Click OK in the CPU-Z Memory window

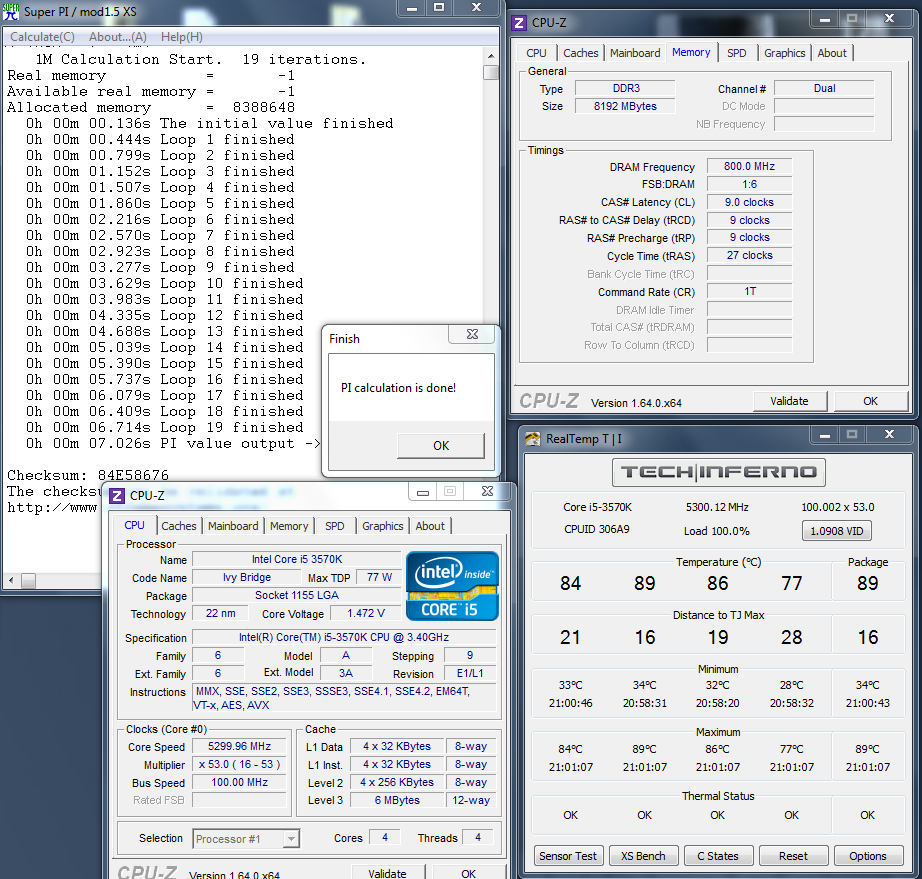[x=870, y=401]
